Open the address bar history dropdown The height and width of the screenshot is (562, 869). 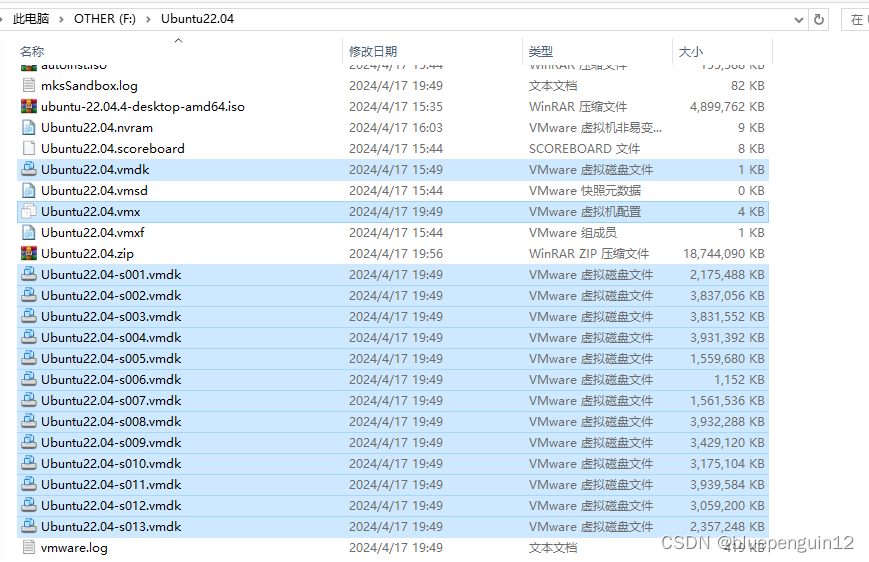[799, 20]
